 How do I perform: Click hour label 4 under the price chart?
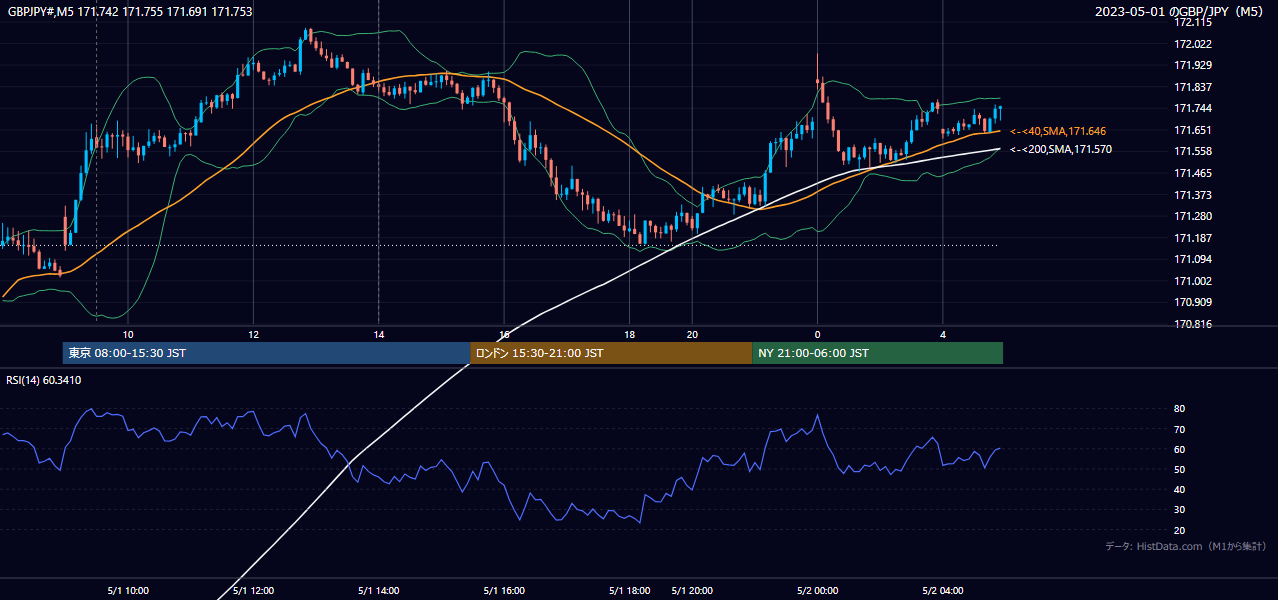[x=942, y=334]
